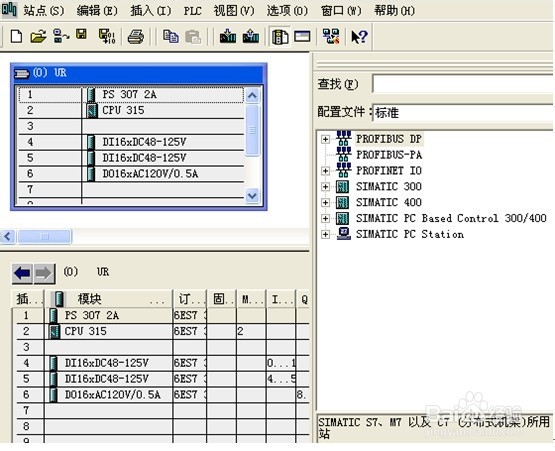Open Configure Network icon in toolbar
Viewport: 555px width, 451px height.
pos(331,36)
